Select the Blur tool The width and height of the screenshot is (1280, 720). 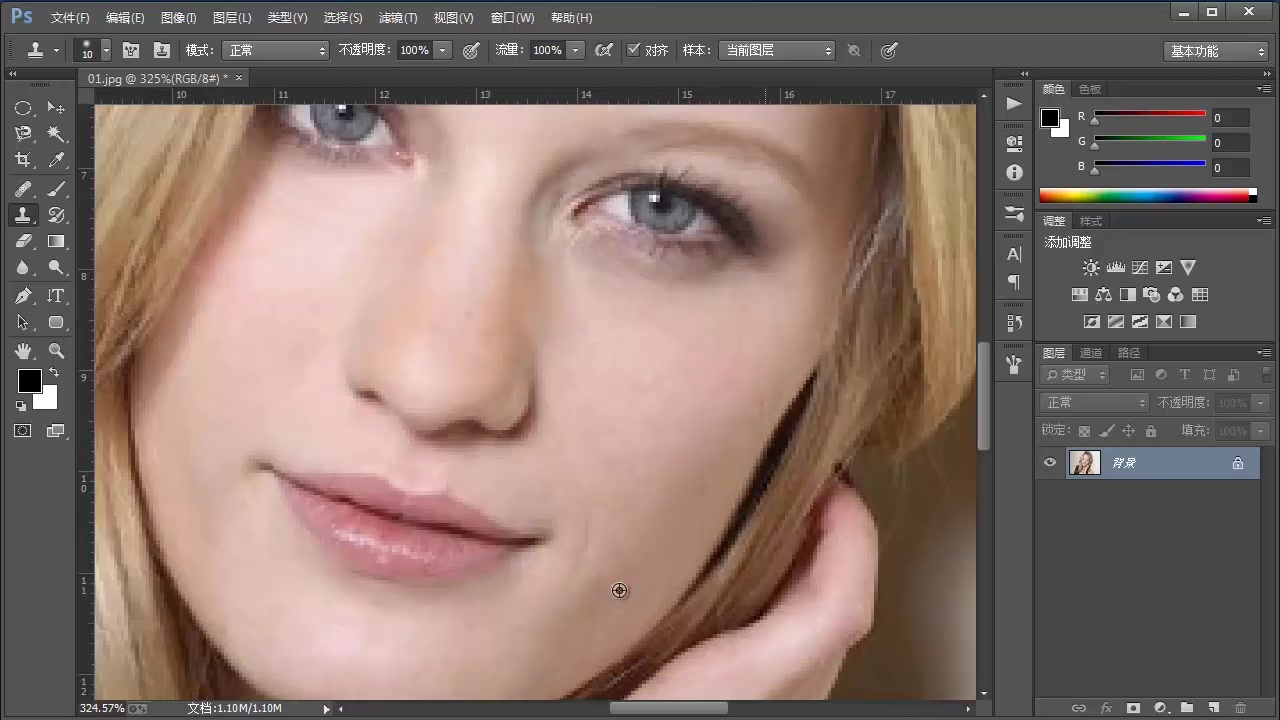pyautogui.click(x=23, y=267)
